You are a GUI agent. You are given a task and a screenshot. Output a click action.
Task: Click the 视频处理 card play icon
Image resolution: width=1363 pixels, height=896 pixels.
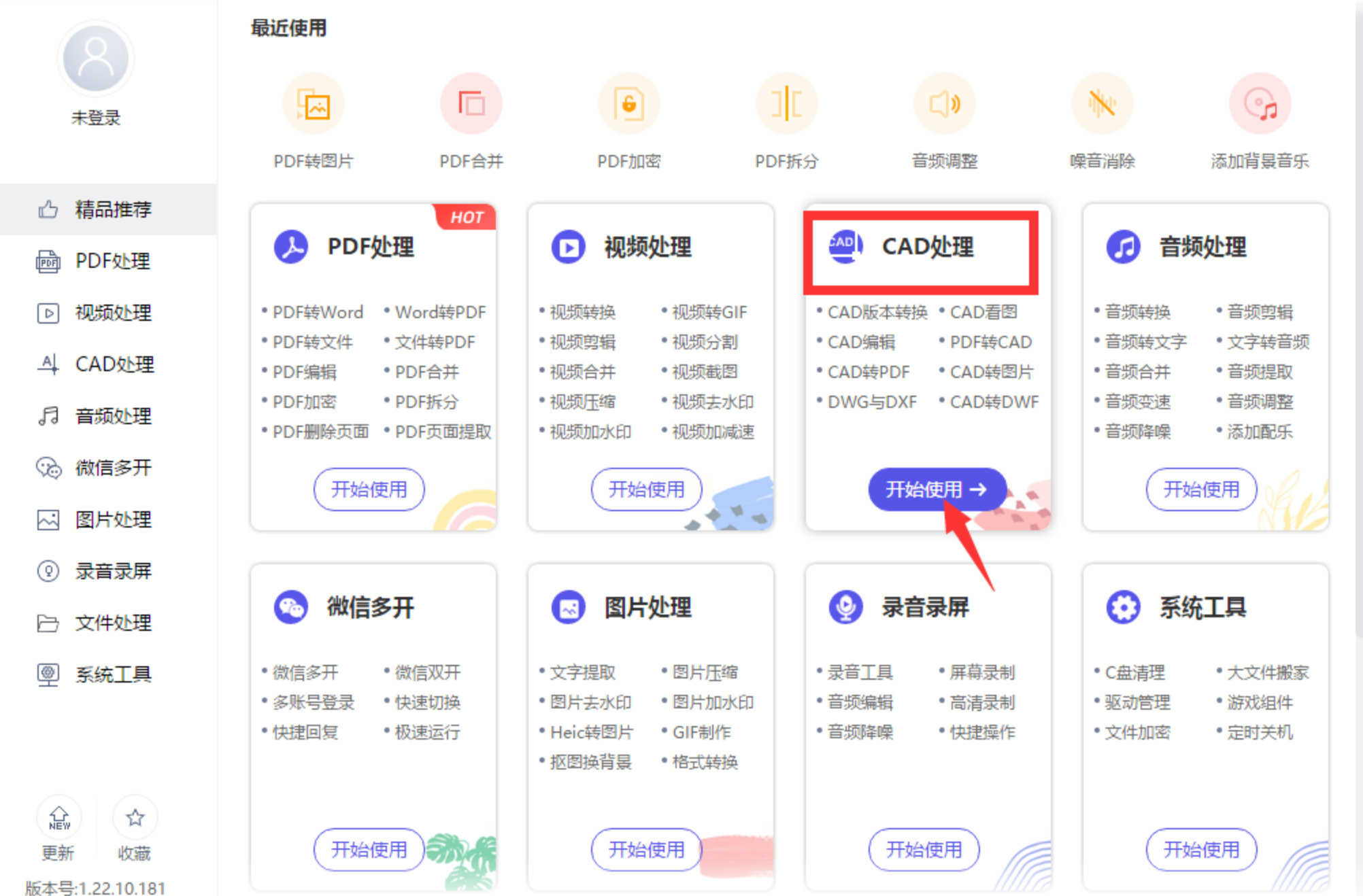569,247
